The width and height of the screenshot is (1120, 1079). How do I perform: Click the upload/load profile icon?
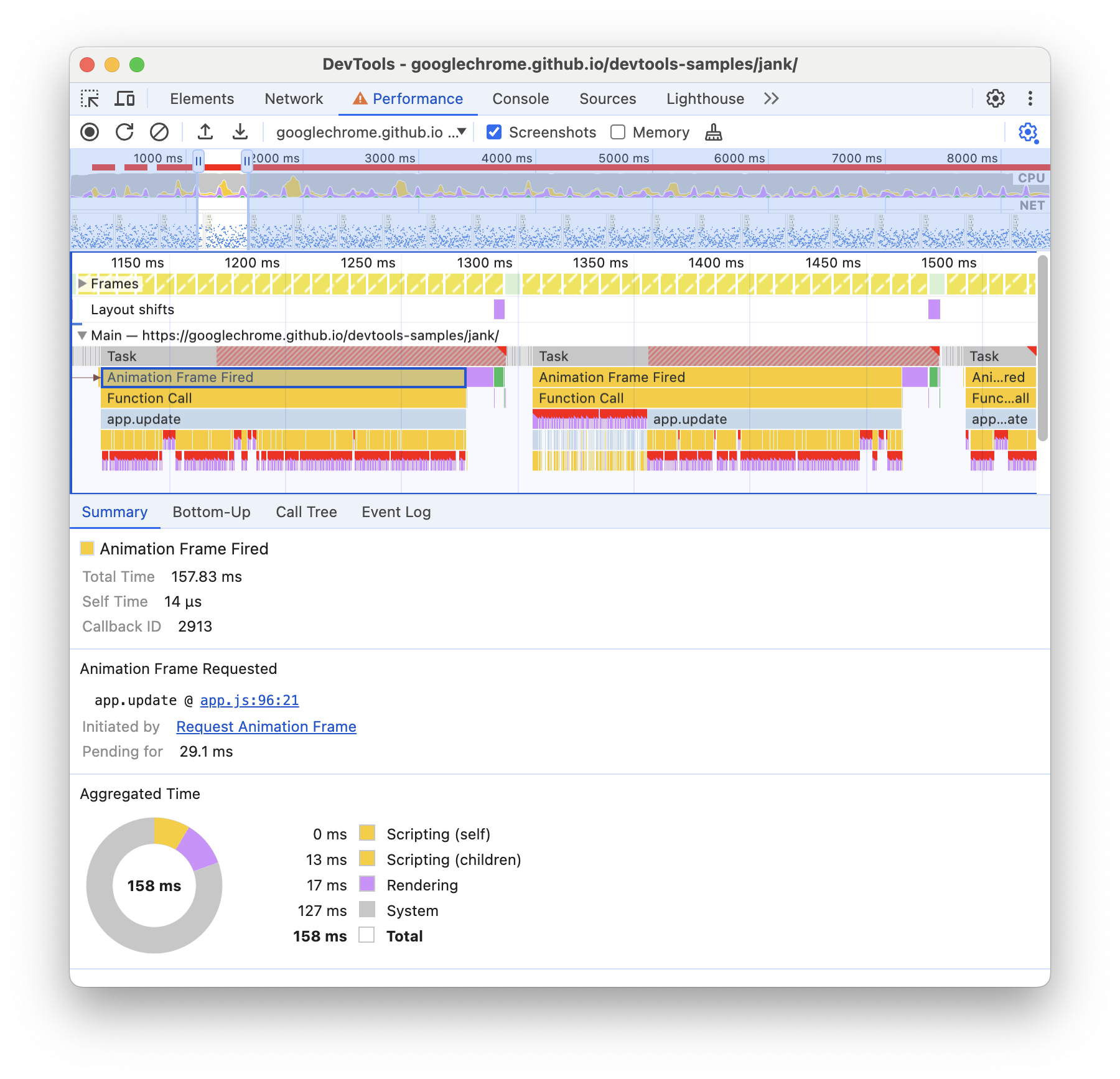coord(205,132)
